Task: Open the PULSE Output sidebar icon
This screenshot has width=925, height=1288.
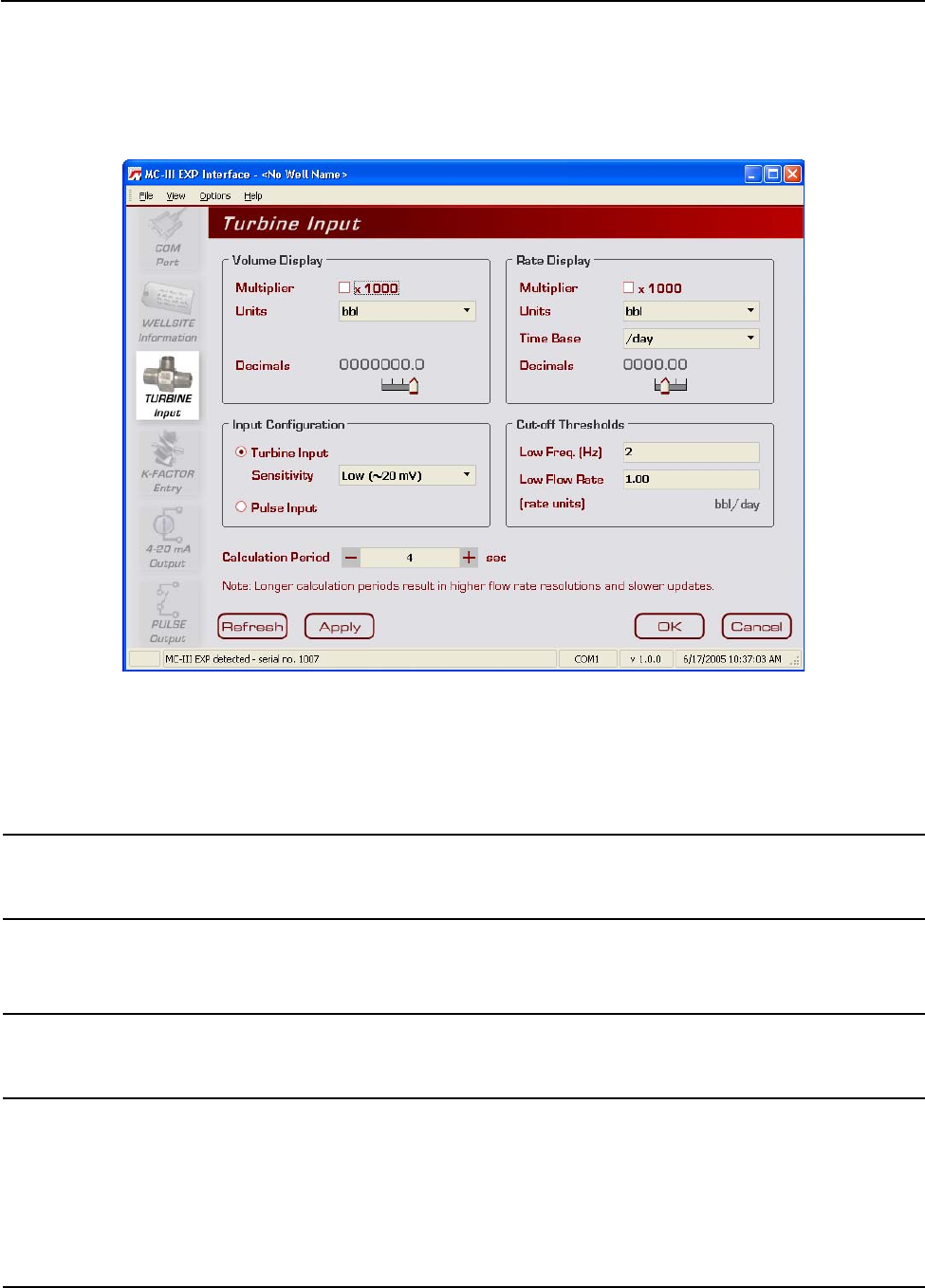Action: point(167,612)
